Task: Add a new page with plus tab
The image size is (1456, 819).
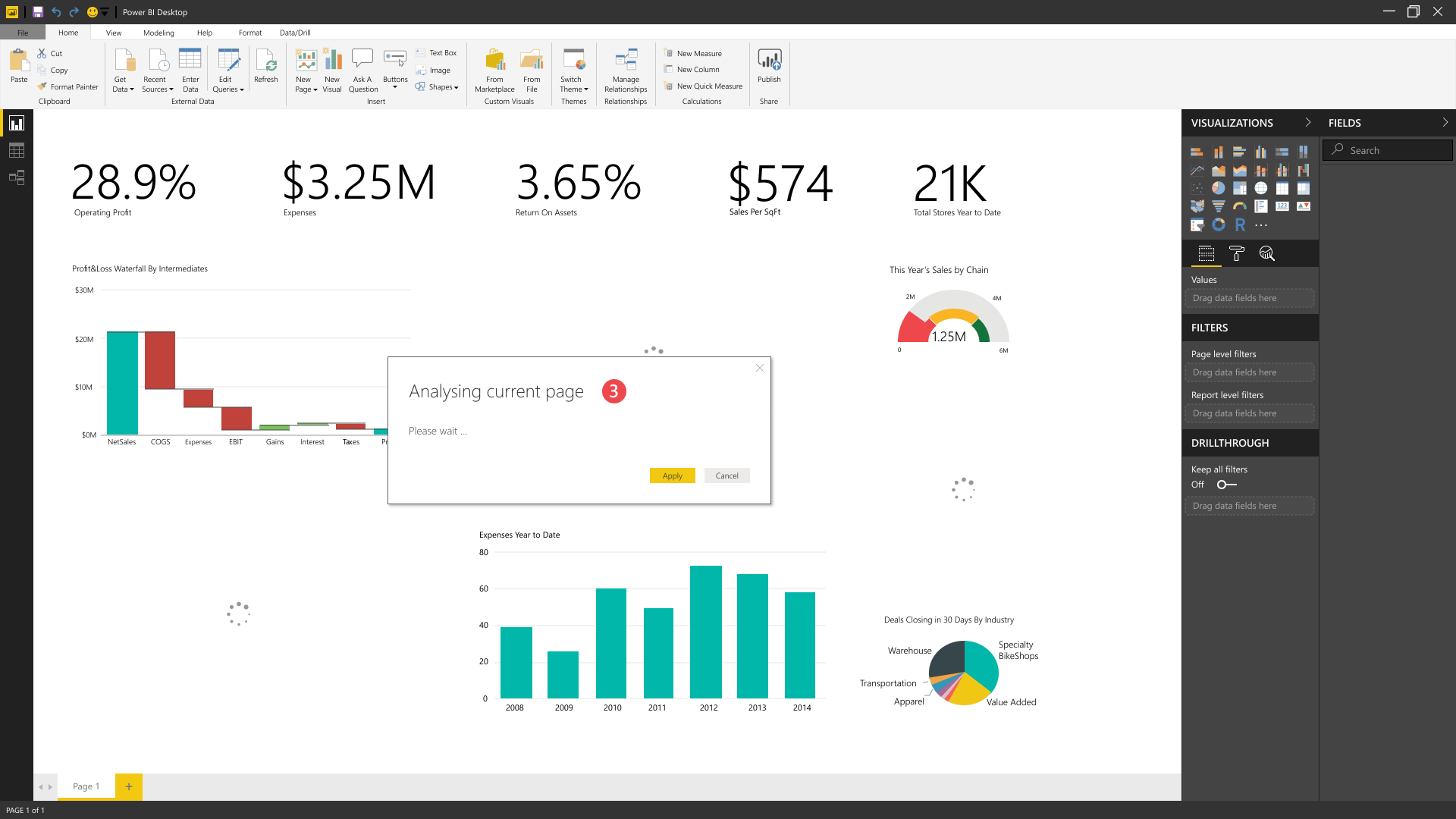Action: click(129, 786)
